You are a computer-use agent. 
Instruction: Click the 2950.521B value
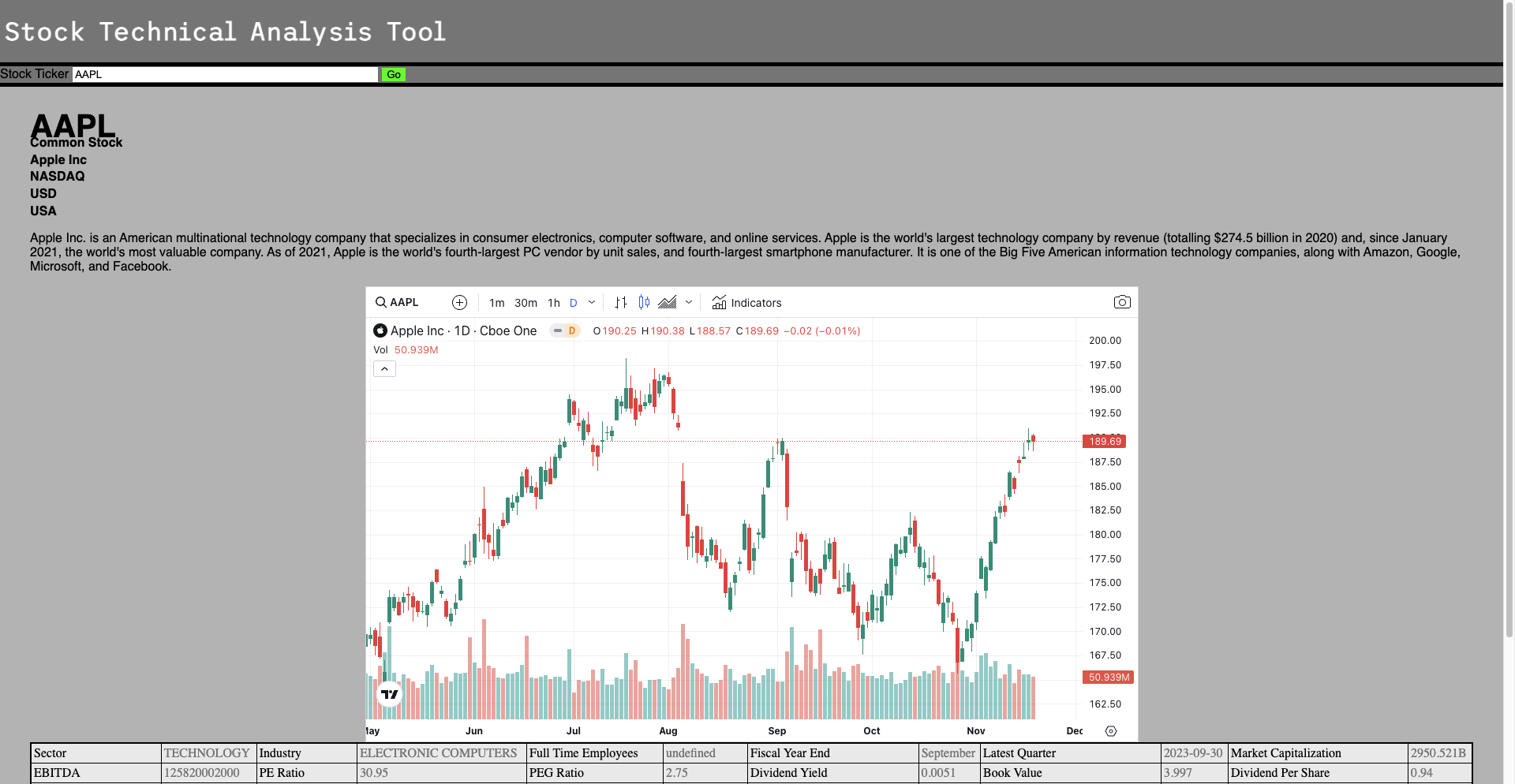pos(1439,753)
